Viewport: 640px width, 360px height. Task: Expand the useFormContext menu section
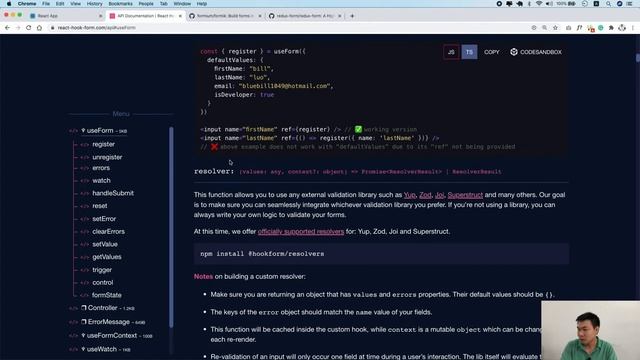(x=116, y=336)
